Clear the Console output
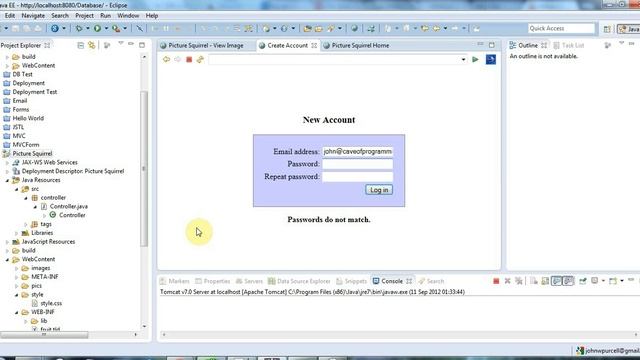Image resolution: width=640 pixels, height=360 pixels. (533, 281)
